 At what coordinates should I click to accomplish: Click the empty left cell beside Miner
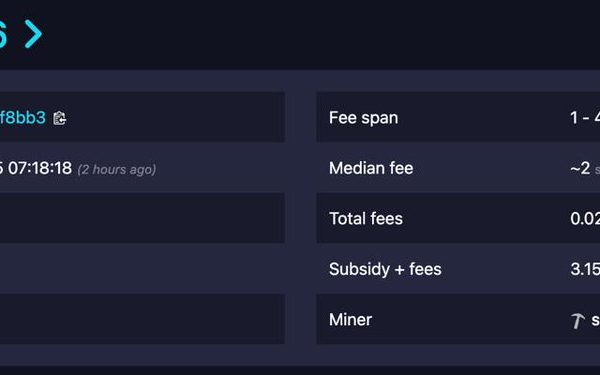142,319
